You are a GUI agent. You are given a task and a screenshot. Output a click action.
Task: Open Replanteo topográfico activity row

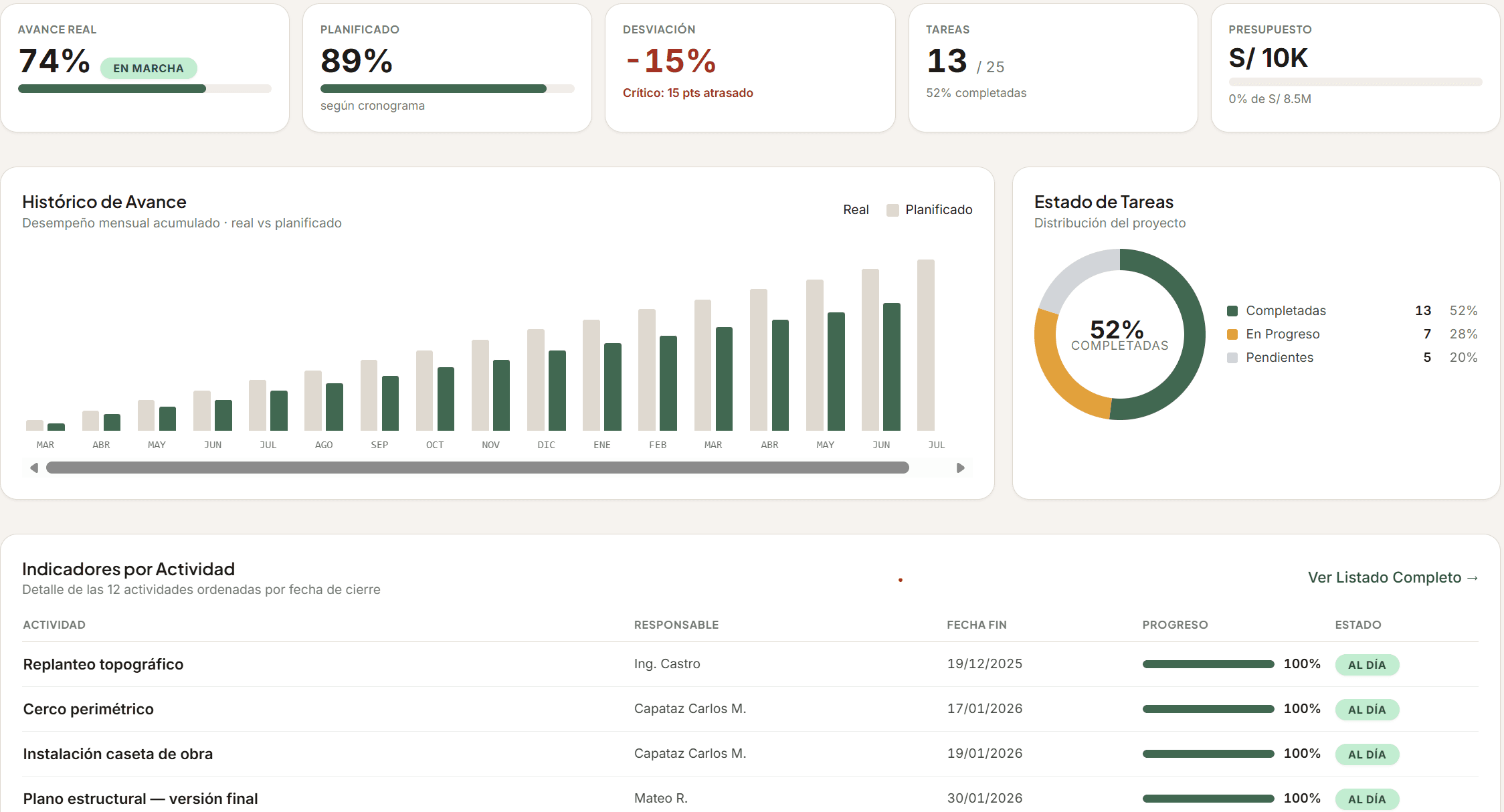coord(751,664)
